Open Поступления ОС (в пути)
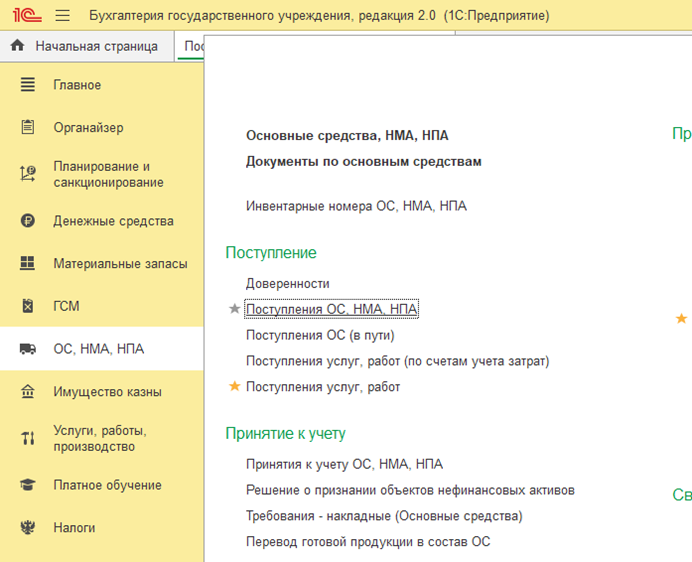 coord(320,335)
